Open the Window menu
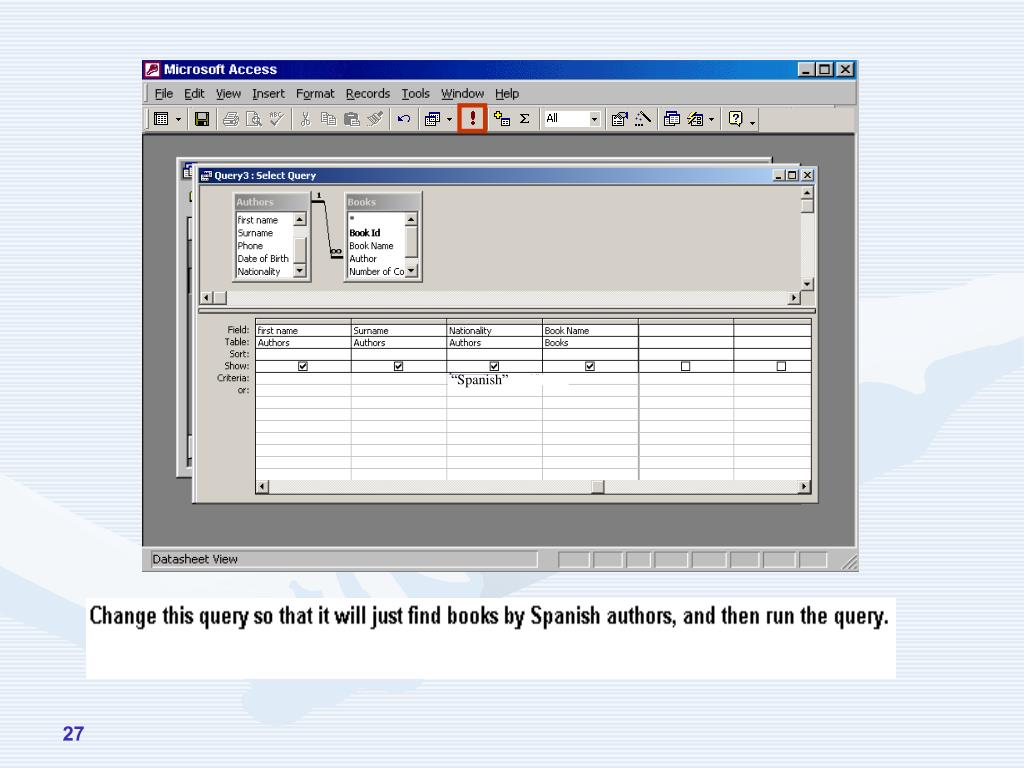 tap(462, 94)
